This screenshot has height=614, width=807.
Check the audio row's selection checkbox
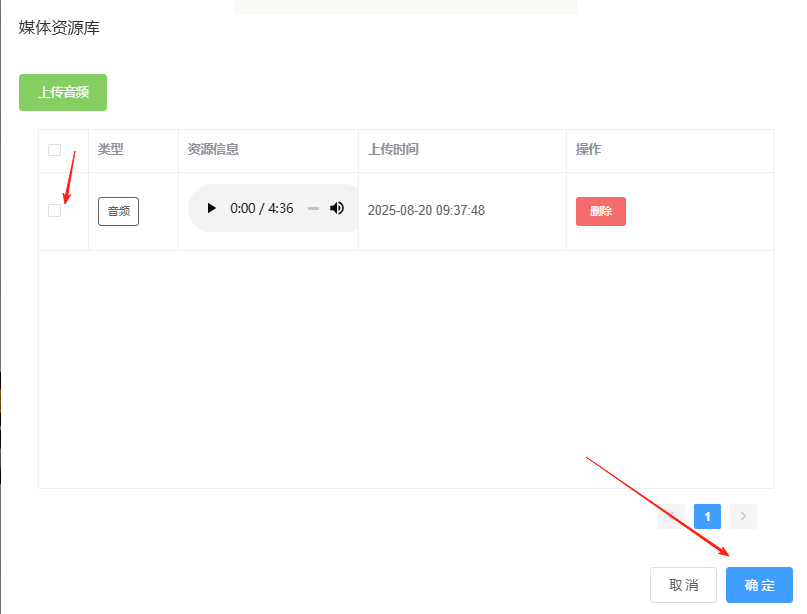[x=55, y=210]
